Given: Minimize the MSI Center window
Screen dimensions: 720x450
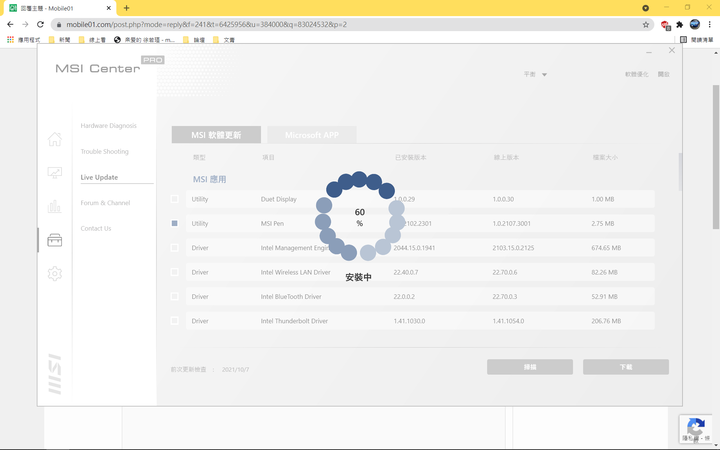Looking at the screenshot, I should [649, 52].
